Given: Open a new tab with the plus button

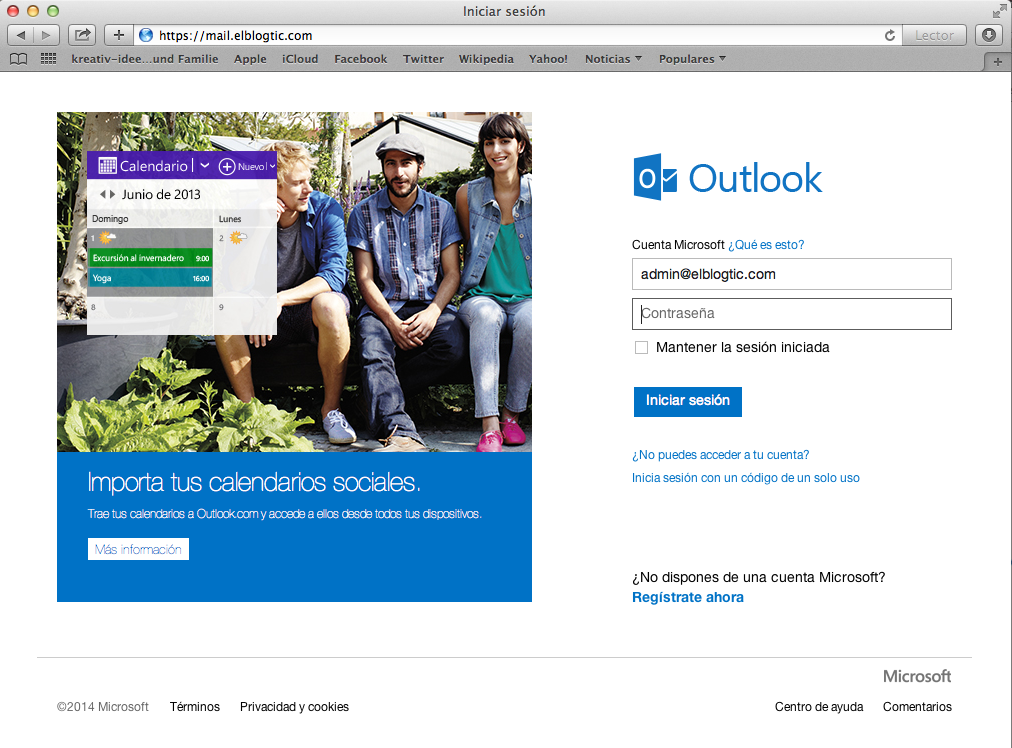Looking at the screenshot, I should [x=997, y=62].
